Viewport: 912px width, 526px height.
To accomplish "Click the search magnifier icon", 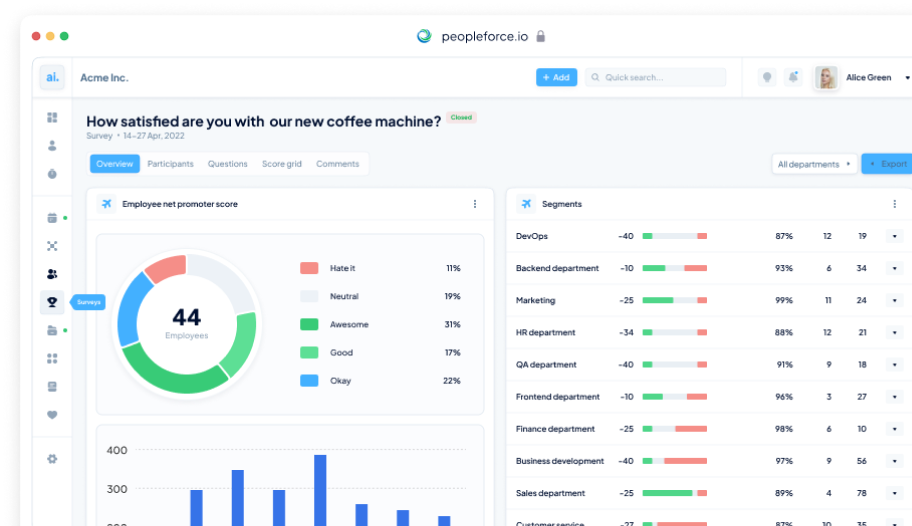I will pyautogui.click(x=595, y=77).
